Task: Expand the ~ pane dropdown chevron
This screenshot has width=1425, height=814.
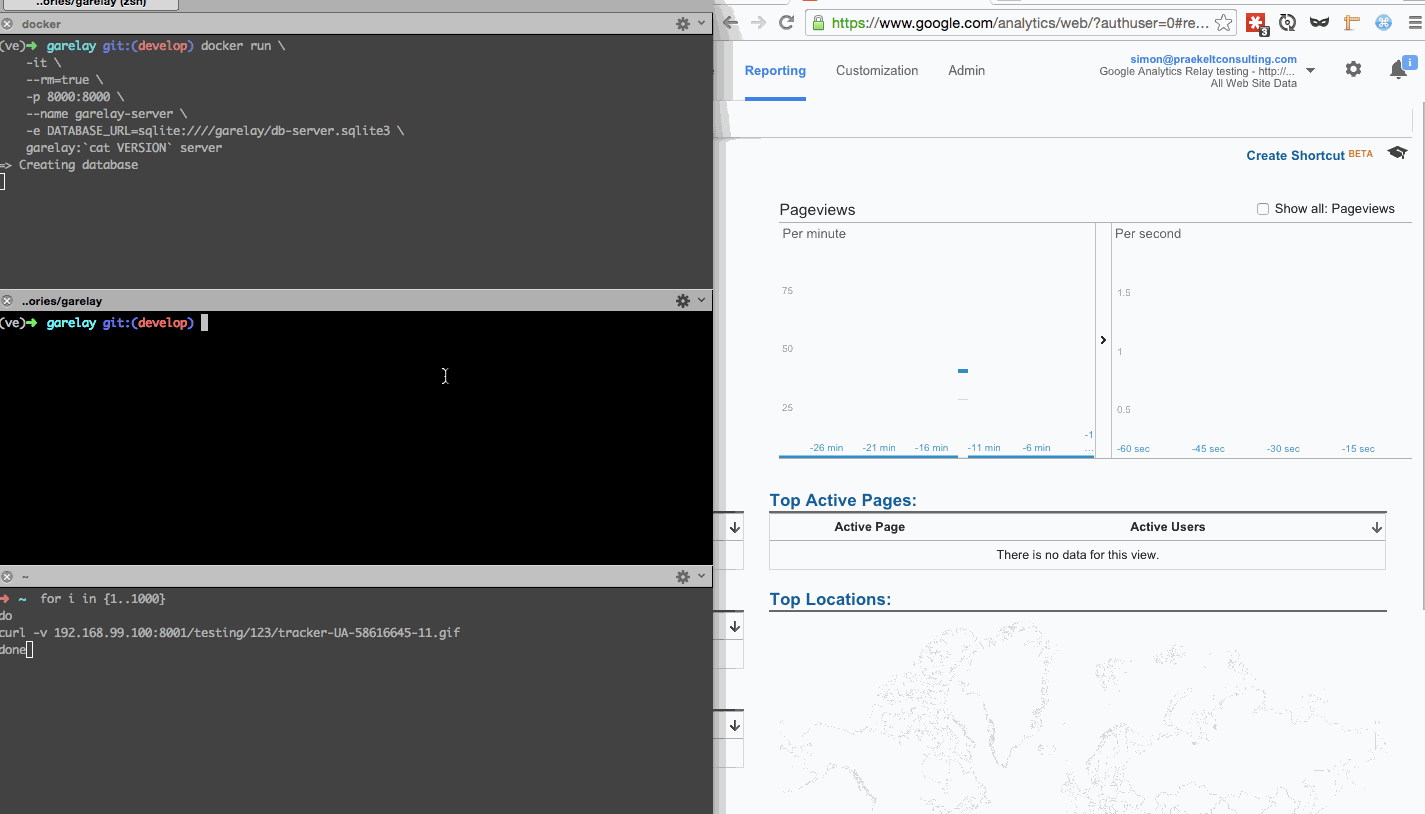Action: coord(701,577)
